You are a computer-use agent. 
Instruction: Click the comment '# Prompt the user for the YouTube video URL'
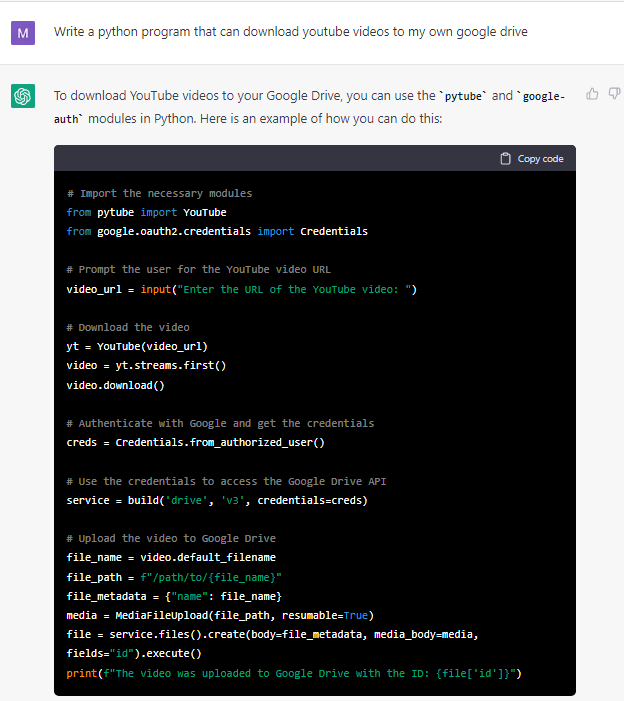(x=198, y=270)
